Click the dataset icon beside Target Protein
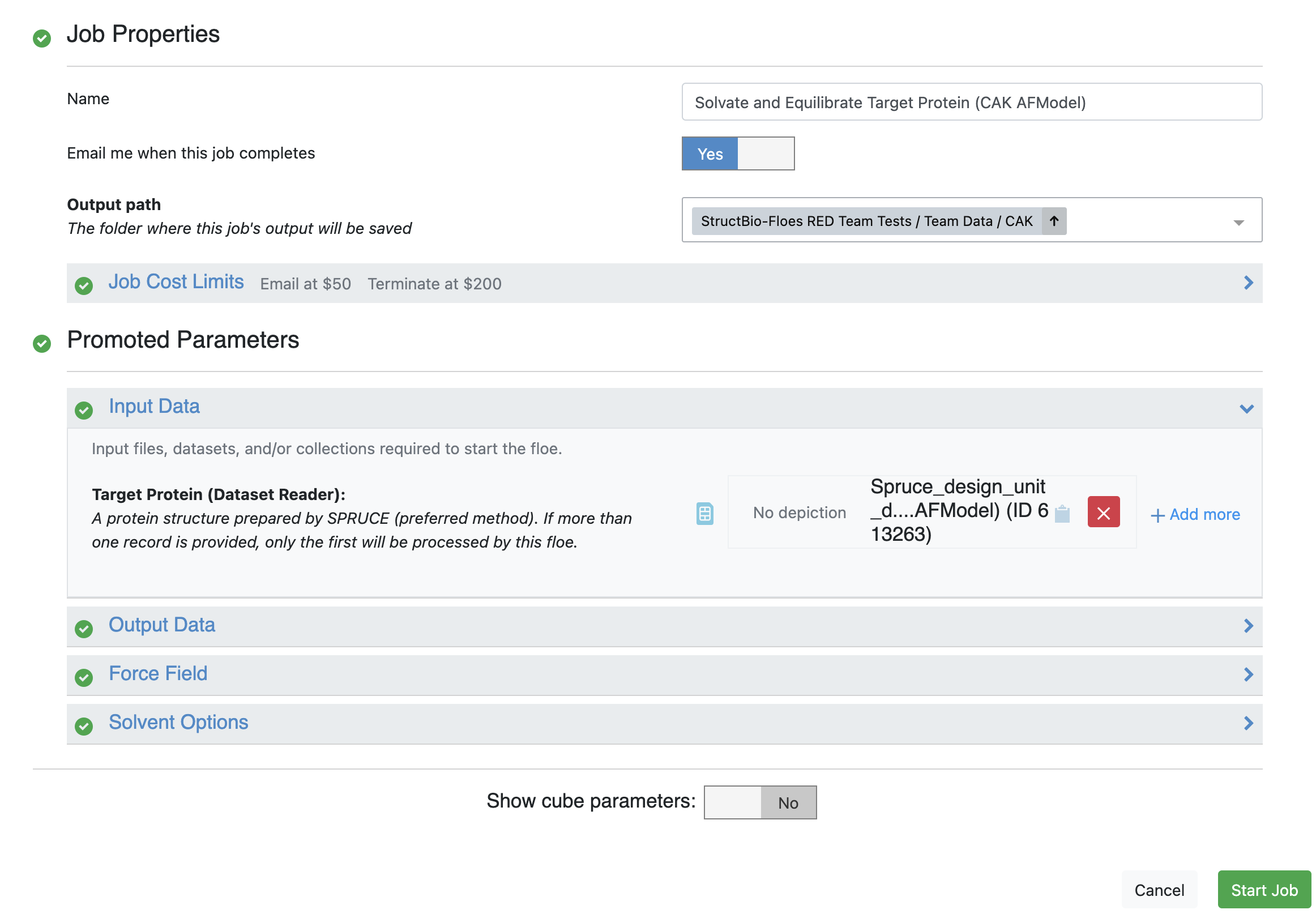 (x=704, y=514)
